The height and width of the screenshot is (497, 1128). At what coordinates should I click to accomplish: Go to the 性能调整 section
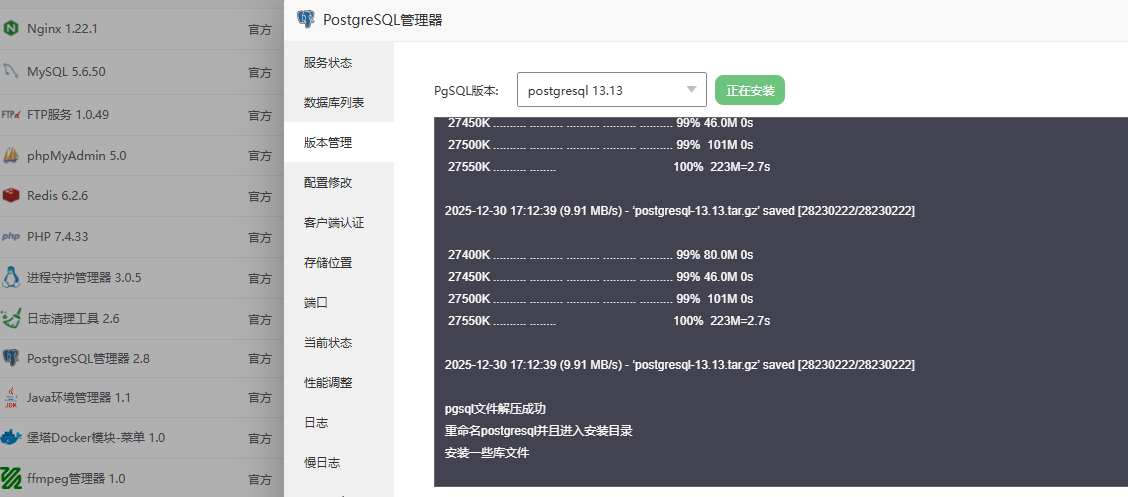tap(328, 383)
